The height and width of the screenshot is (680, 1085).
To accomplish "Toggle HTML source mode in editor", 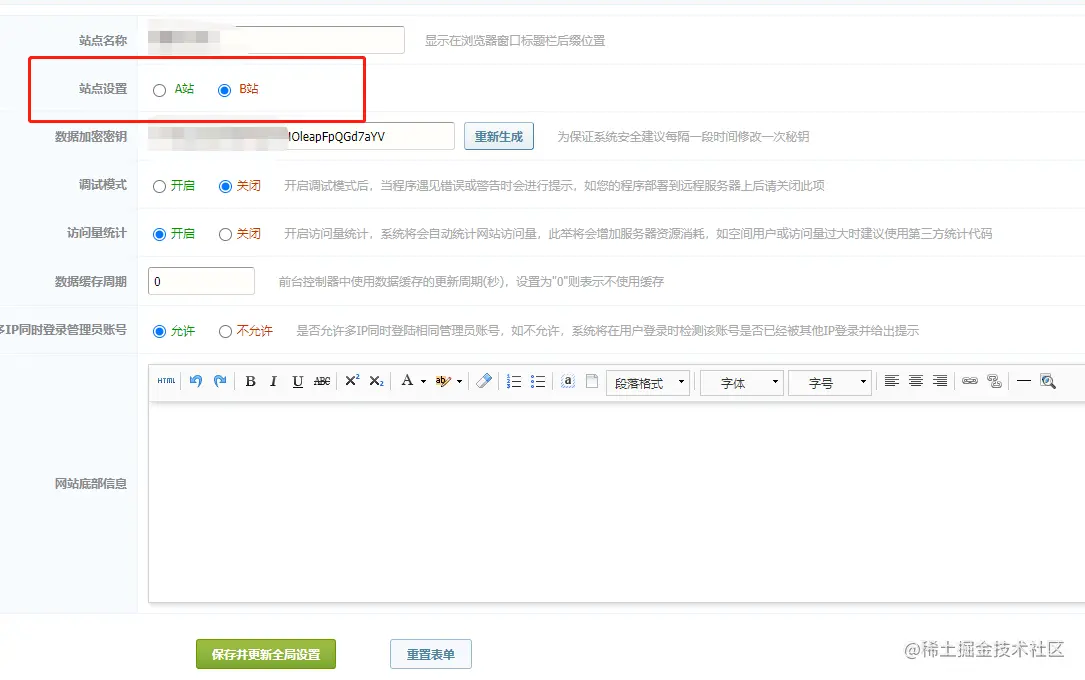I will coord(166,380).
